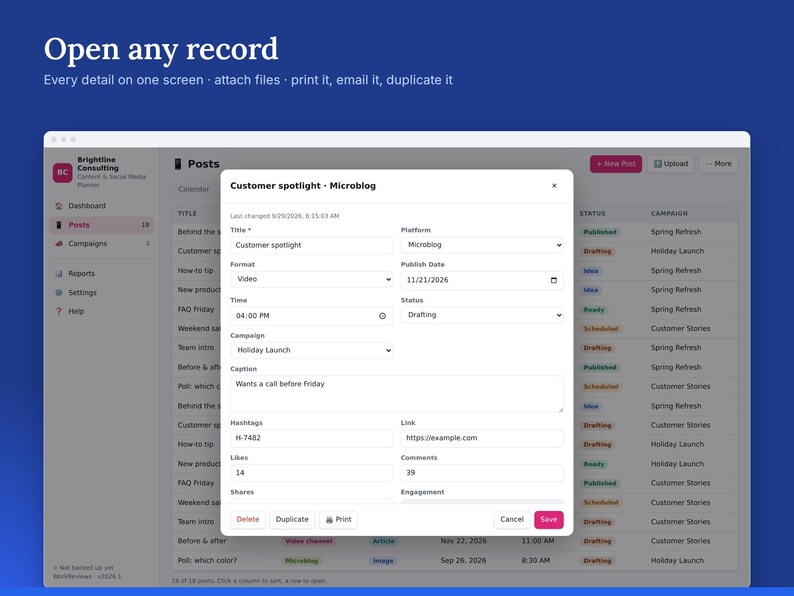The height and width of the screenshot is (596, 794).
Task: Open Dashboard in the sidebar
Action: click(102, 206)
